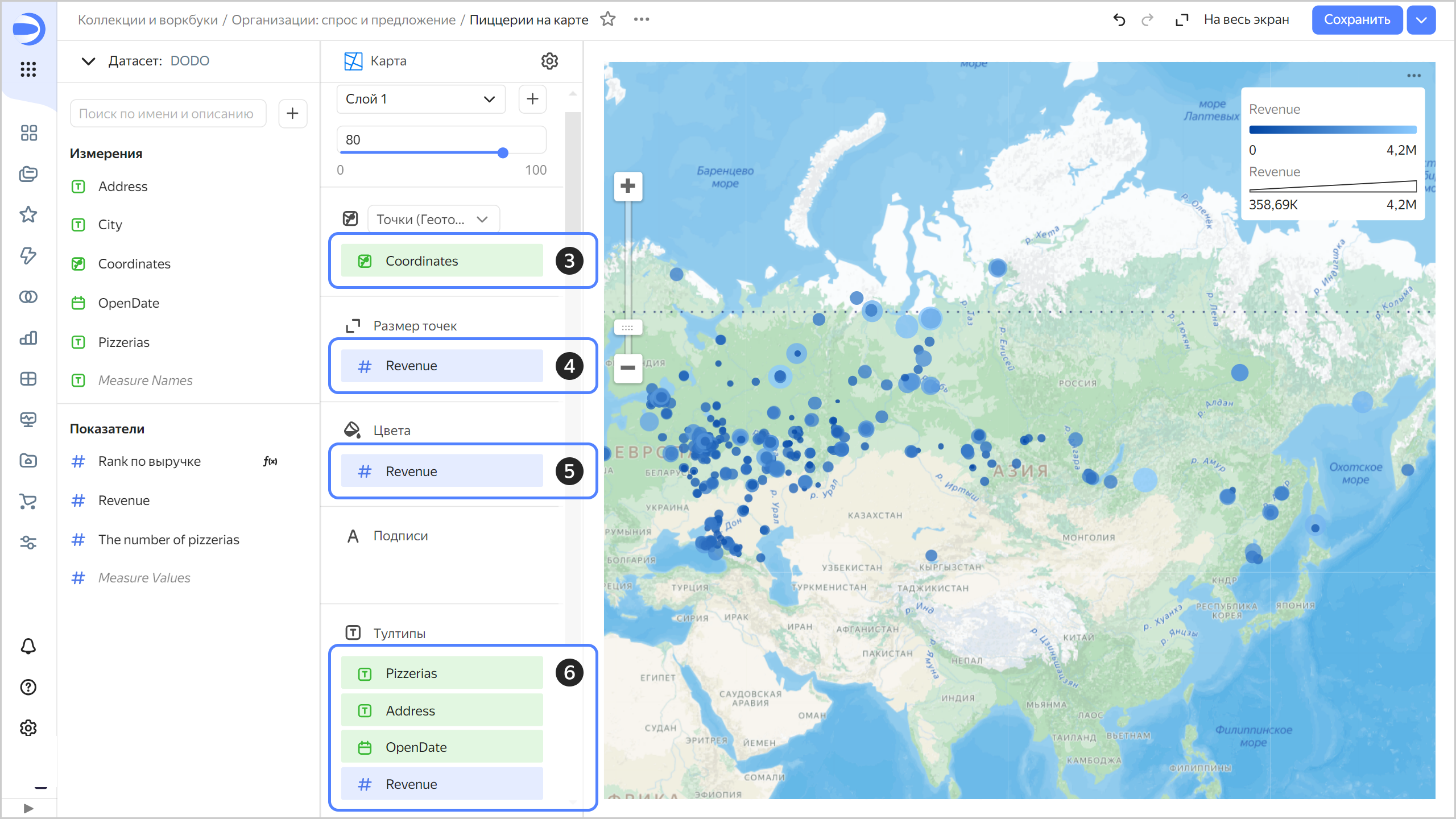The height and width of the screenshot is (819, 1456).
Task: Click the undo arrow icon
Action: tap(1119, 20)
